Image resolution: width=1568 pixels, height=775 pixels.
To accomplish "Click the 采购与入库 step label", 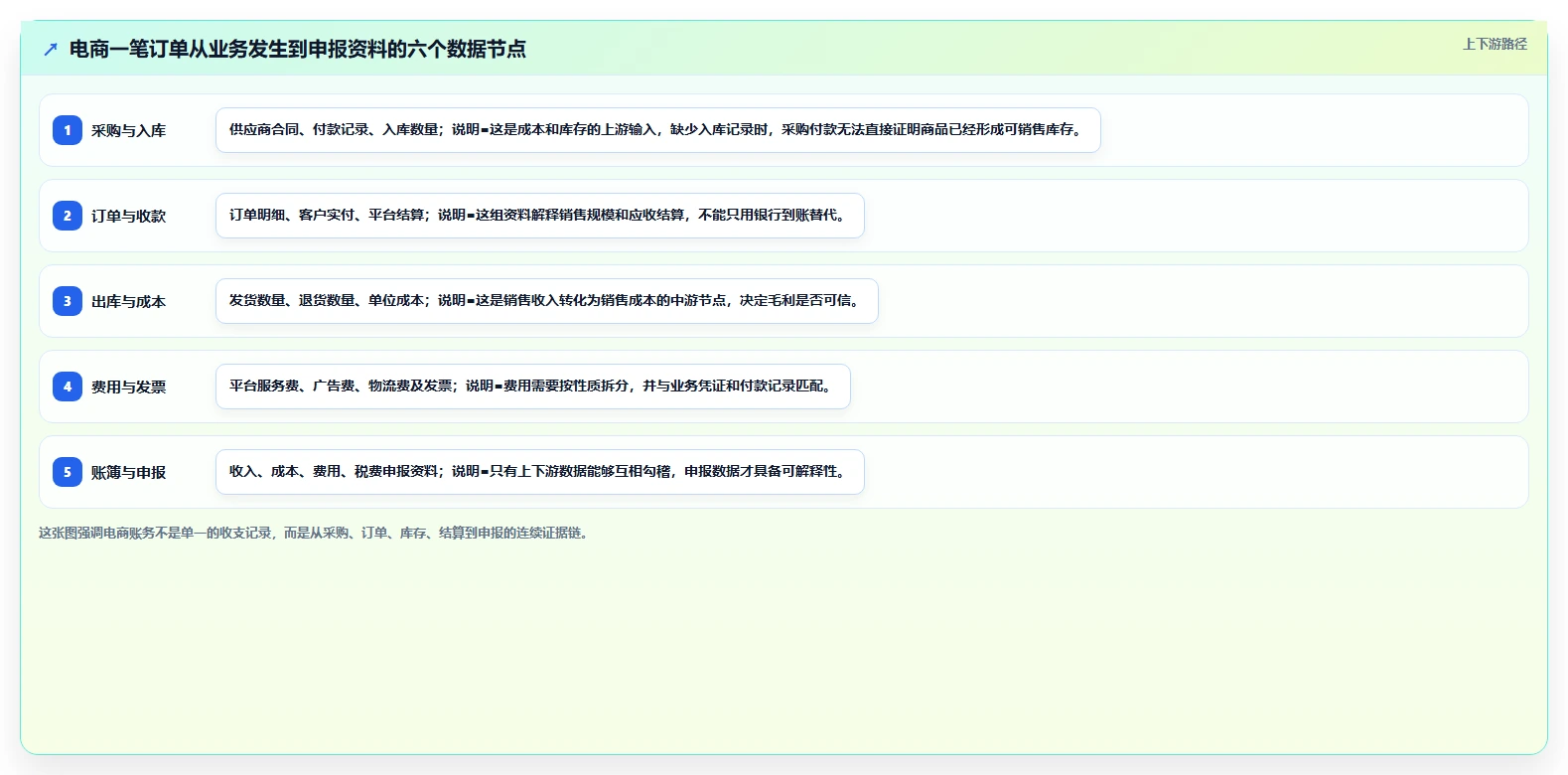I will coord(129,130).
